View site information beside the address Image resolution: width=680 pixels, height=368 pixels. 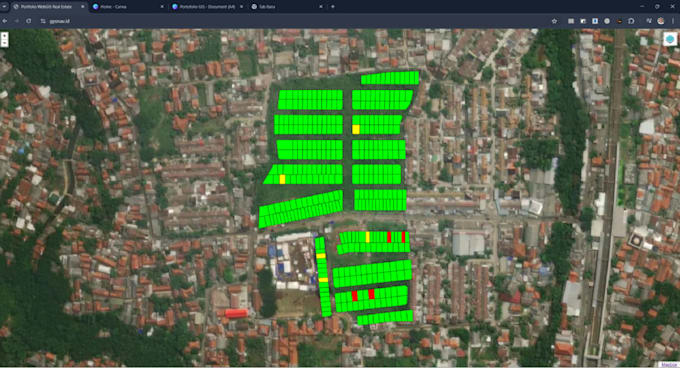coord(43,21)
